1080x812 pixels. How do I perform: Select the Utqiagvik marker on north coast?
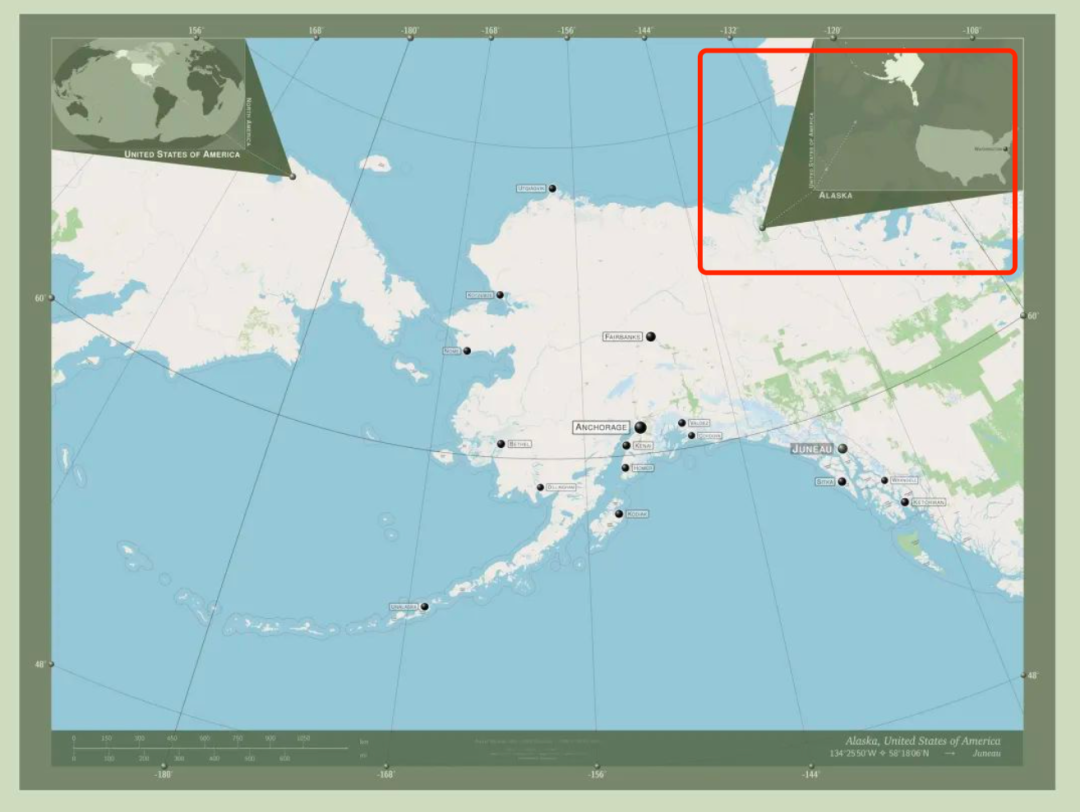pyautogui.click(x=551, y=188)
